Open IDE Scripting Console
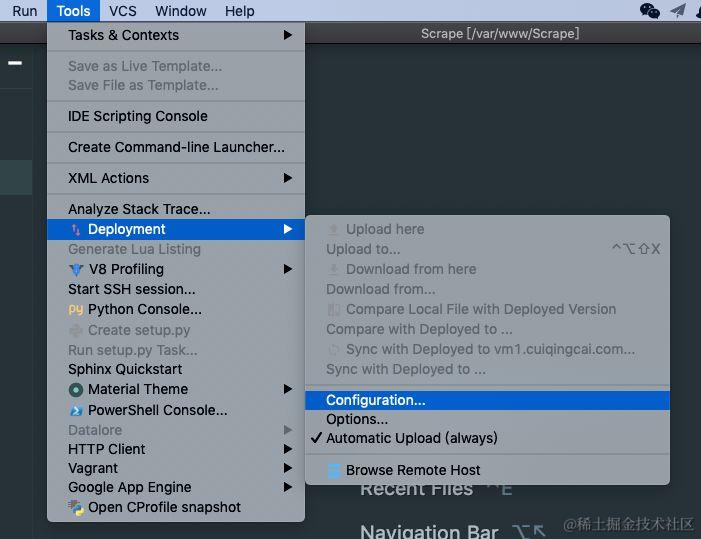 pyautogui.click(x=176, y=116)
